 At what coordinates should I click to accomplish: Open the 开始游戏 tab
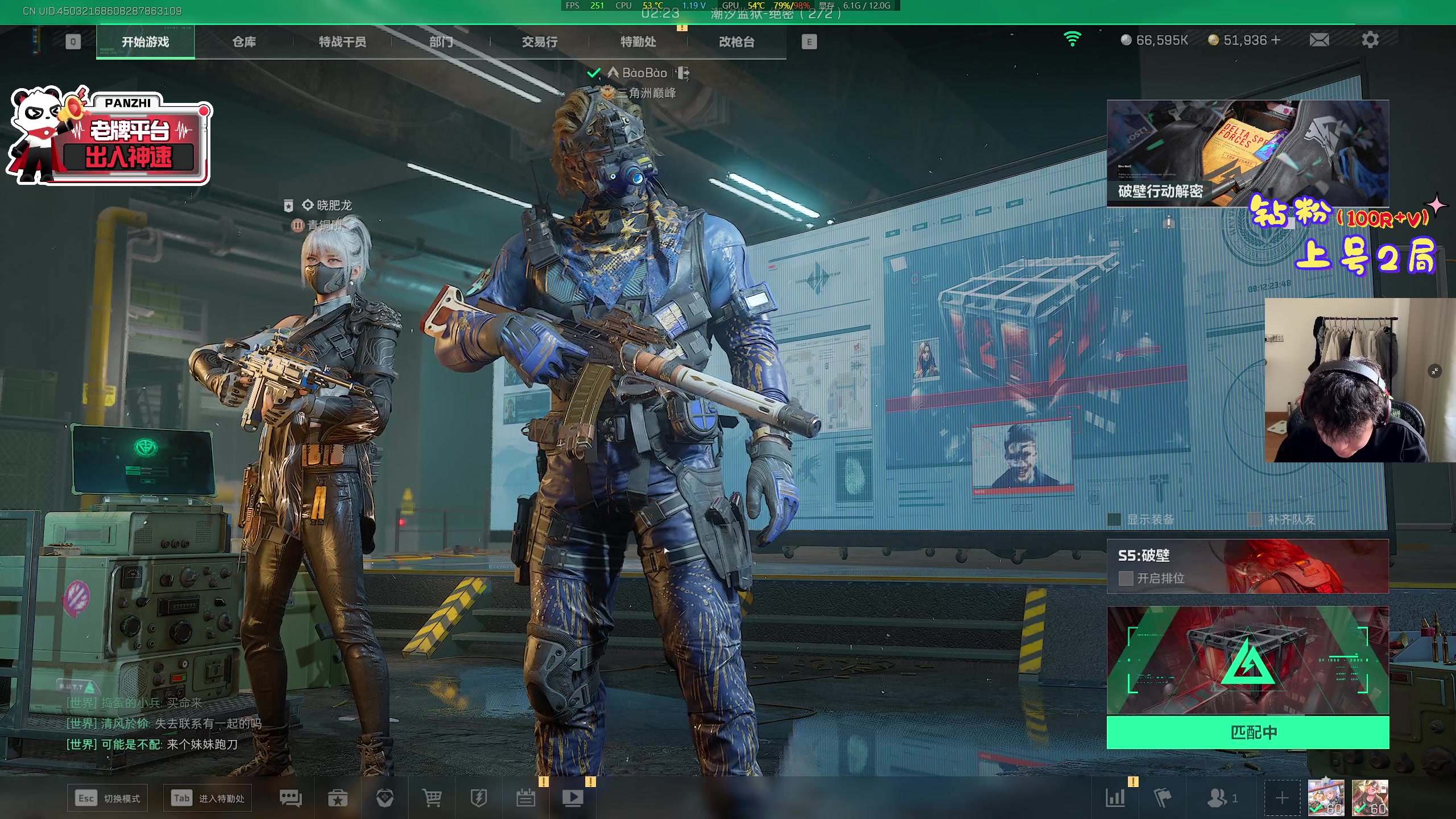[146, 42]
